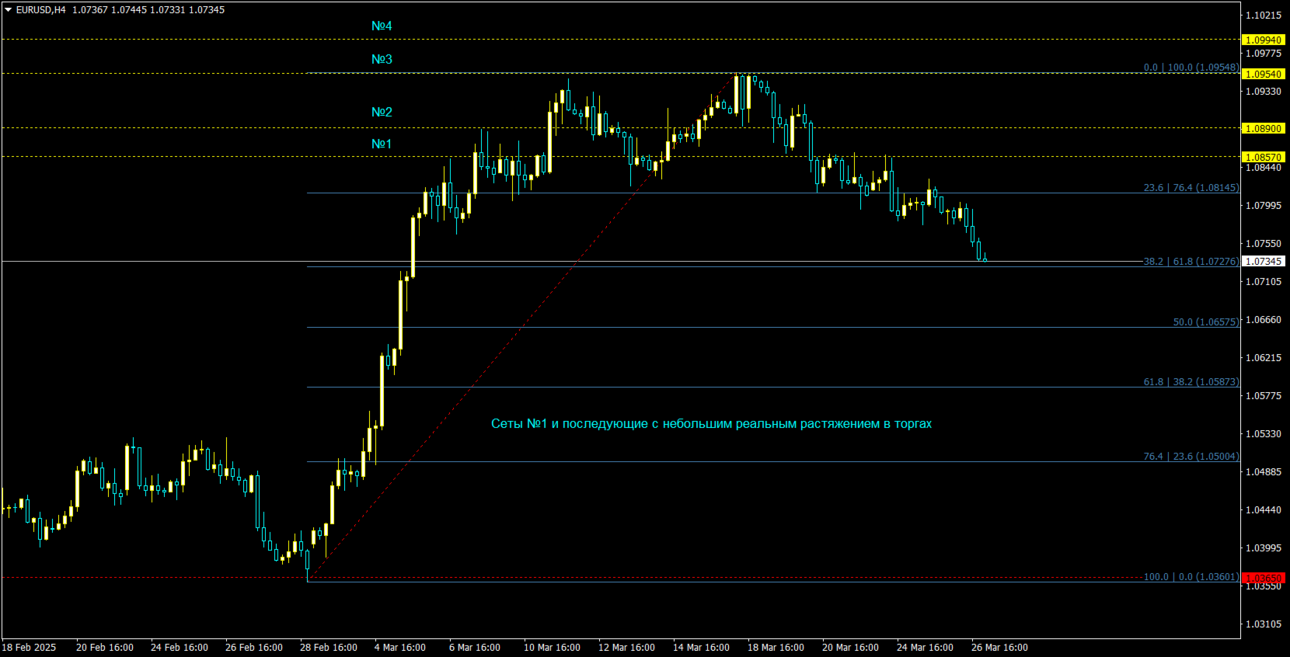Click the 24 Feb 16:00 time label
The height and width of the screenshot is (657, 1290).
click(180, 648)
